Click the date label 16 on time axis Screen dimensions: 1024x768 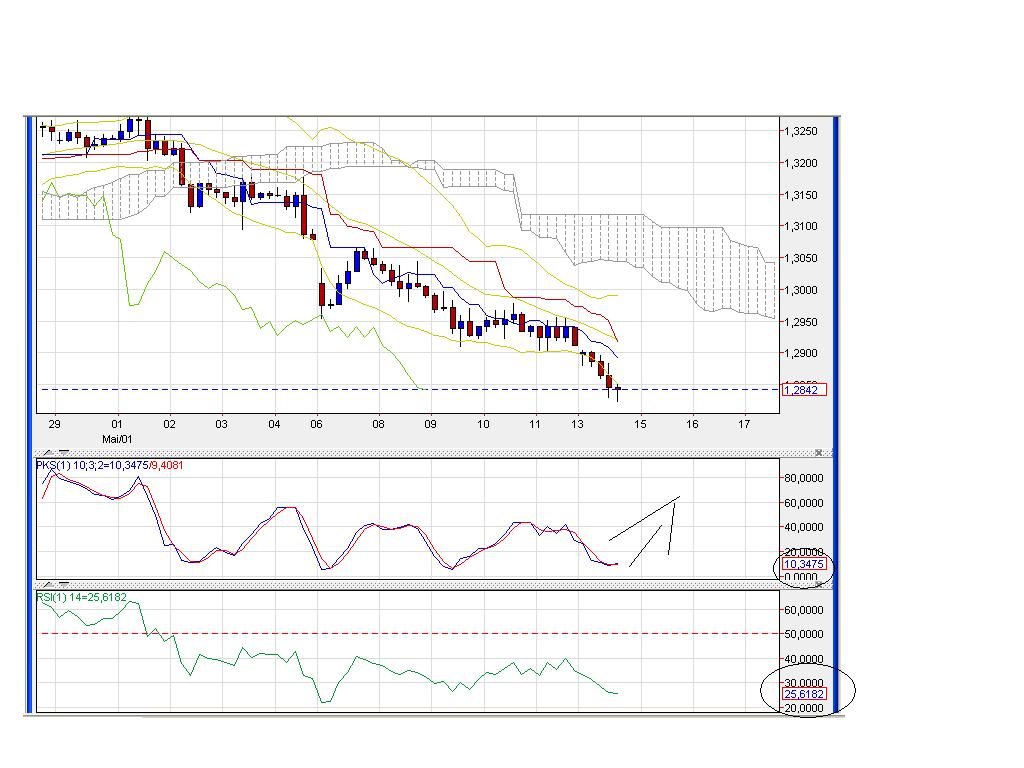point(692,424)
